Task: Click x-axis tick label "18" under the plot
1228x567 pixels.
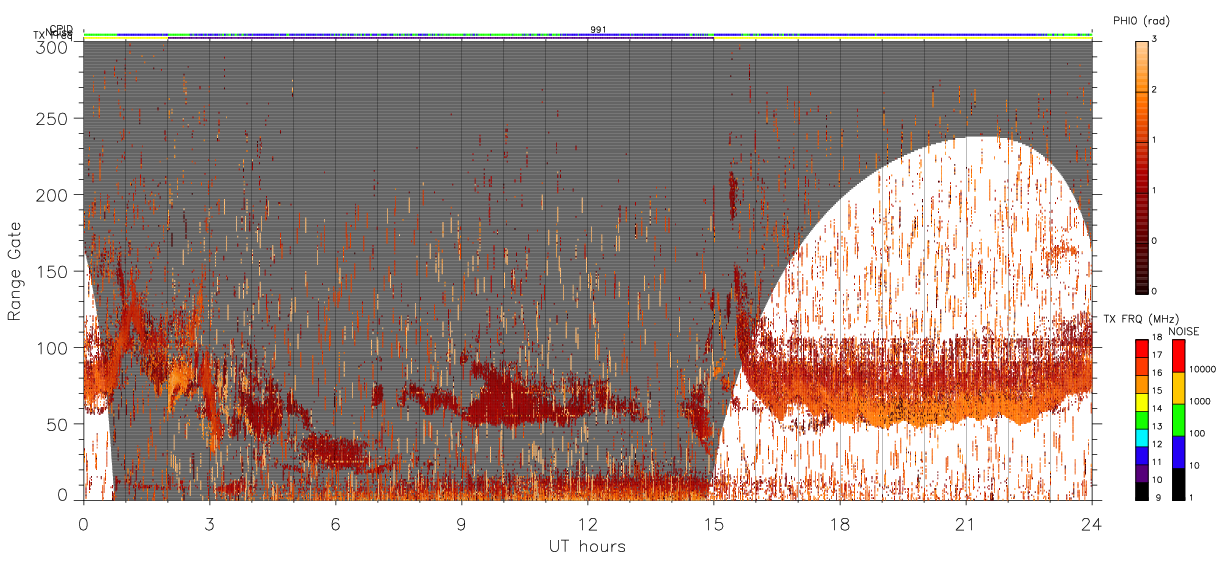Action: point(839,523)
